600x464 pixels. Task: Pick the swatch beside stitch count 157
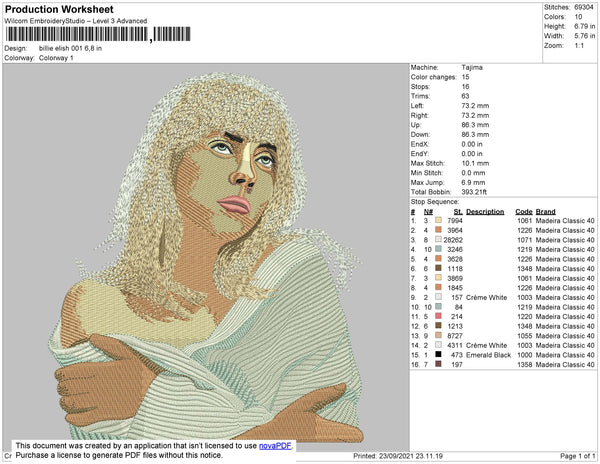[439, 297]
